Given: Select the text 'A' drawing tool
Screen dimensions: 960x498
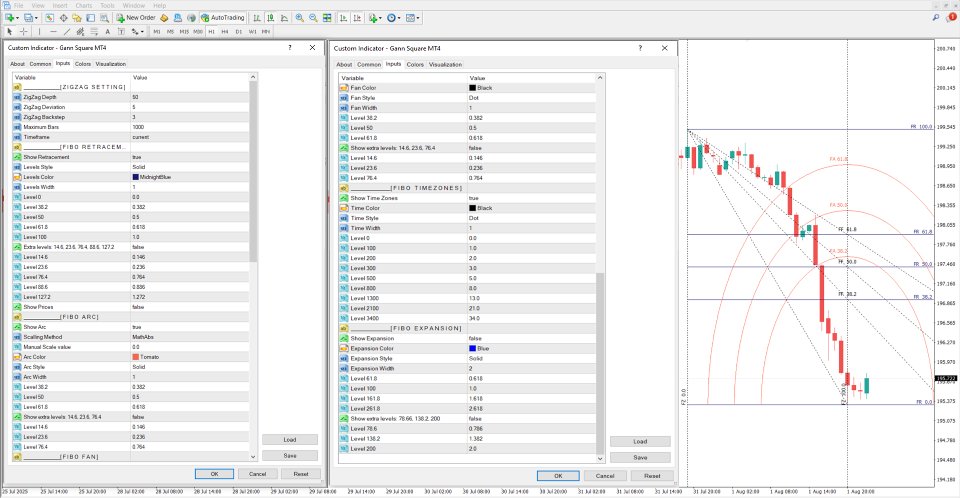Looking at the screenshot, I should 107,31.
